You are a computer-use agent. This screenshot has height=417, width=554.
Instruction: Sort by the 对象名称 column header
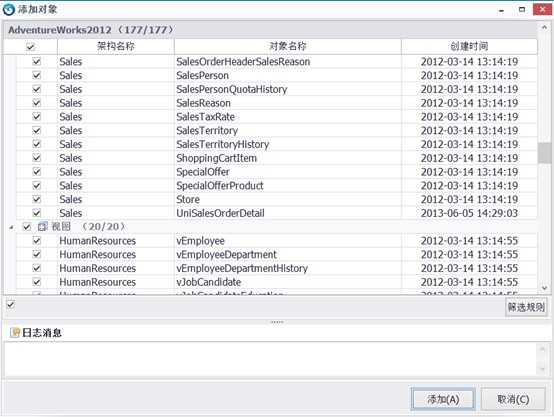(x=288, y=46)
